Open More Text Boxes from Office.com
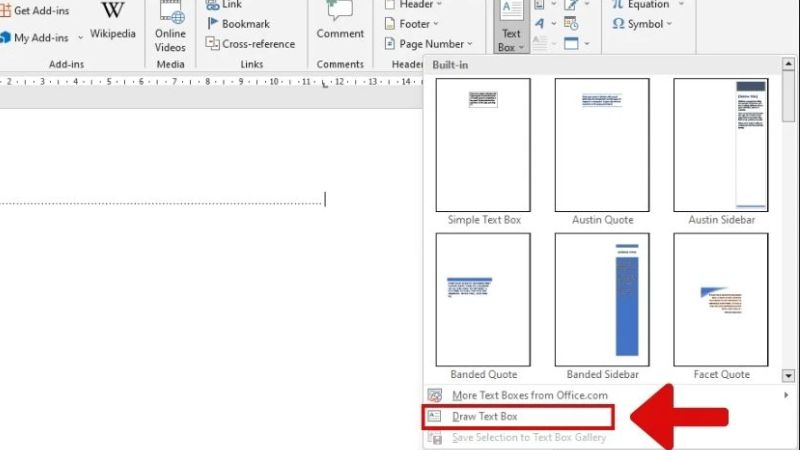This screenshot has height=450, width=800. [529, 395]
